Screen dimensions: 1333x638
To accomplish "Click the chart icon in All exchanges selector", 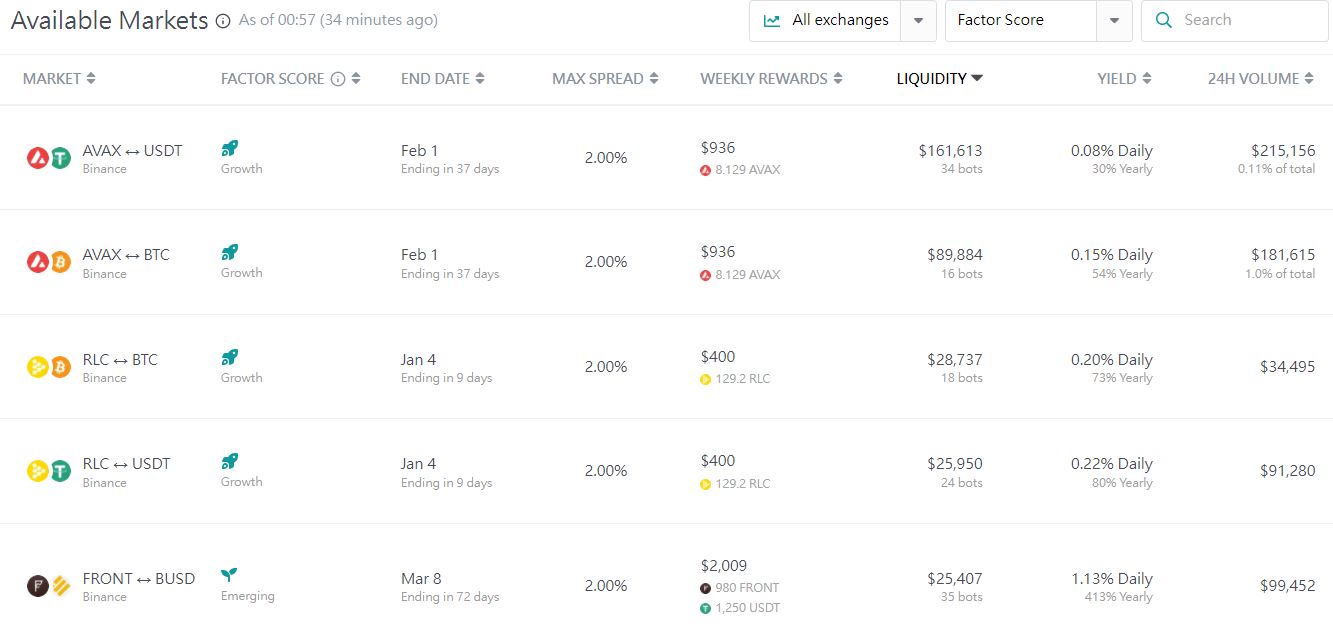I will [772, 20].
